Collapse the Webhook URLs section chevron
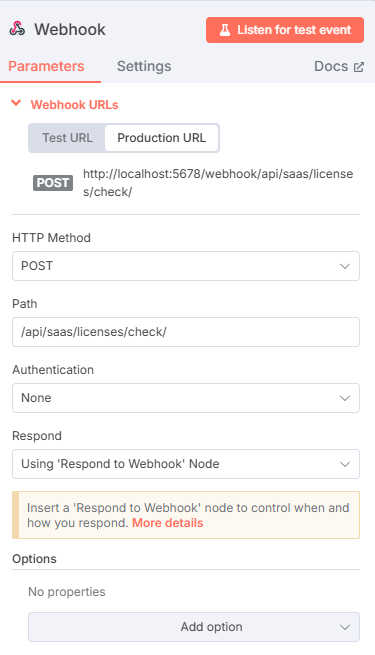The image size is (375, 655). click(x=16, y=103)
